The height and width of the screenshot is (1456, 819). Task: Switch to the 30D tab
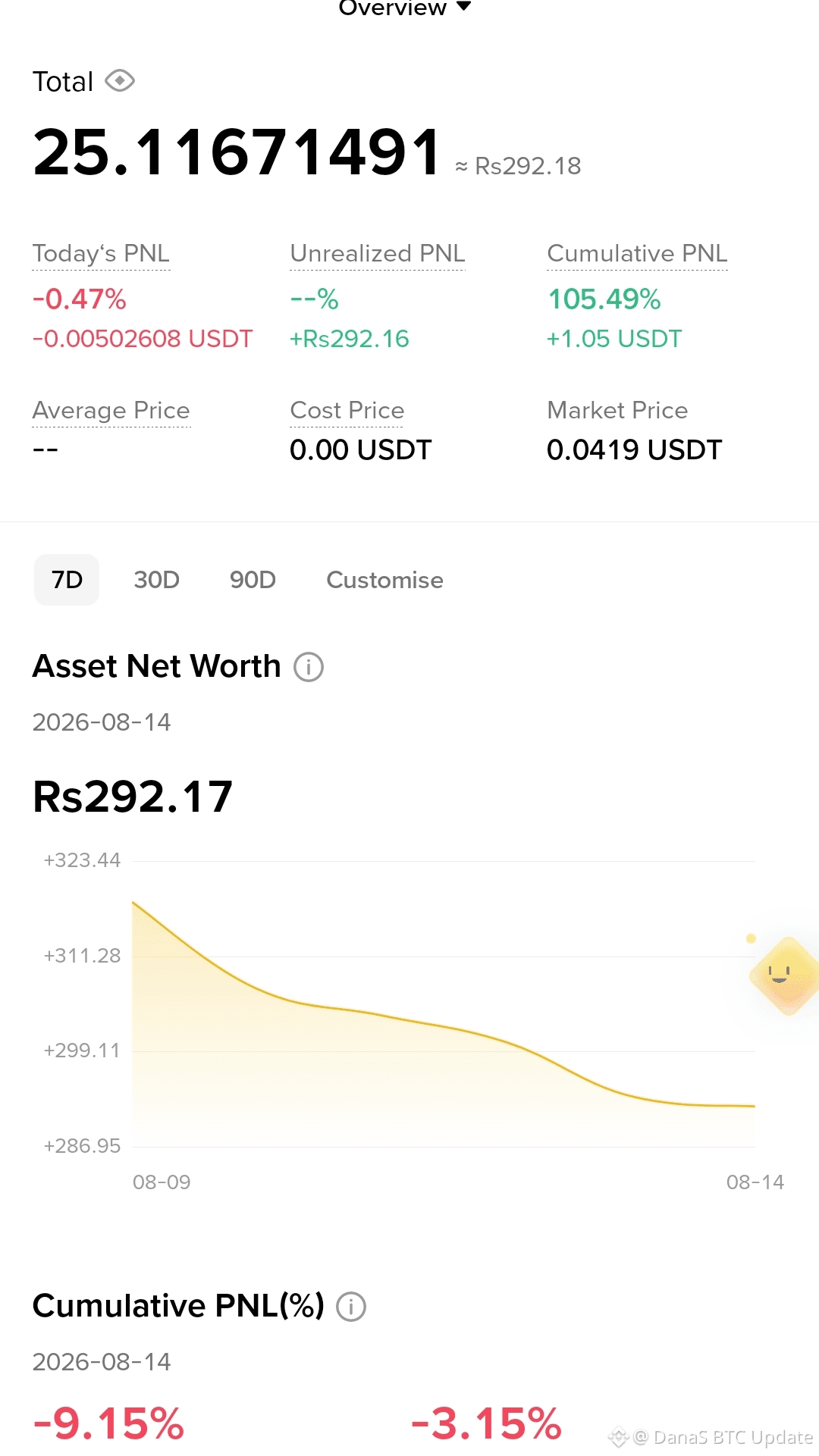click(156, 580)
